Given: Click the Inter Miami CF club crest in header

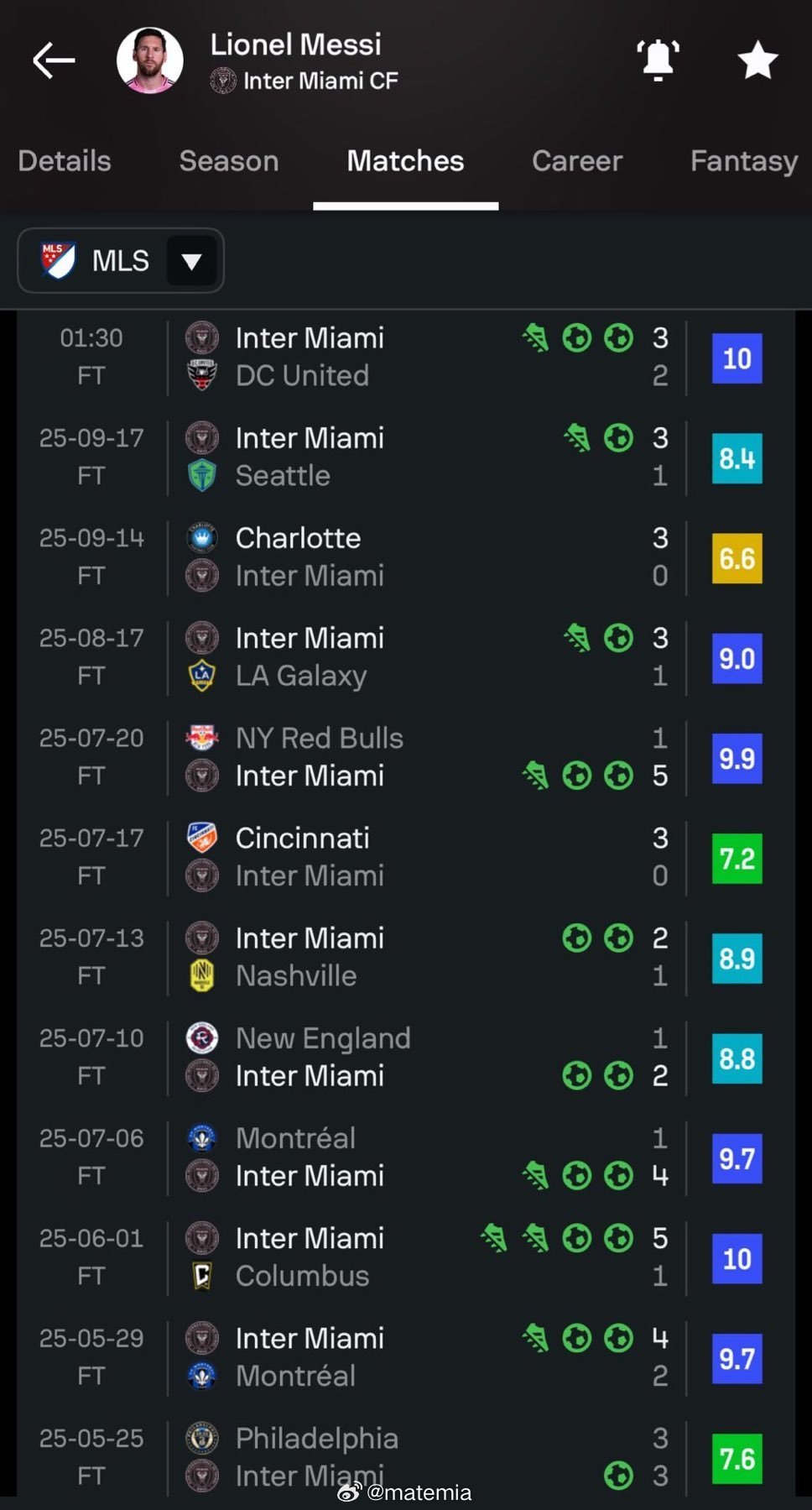Looking at the screenshot, I should 223,81.
